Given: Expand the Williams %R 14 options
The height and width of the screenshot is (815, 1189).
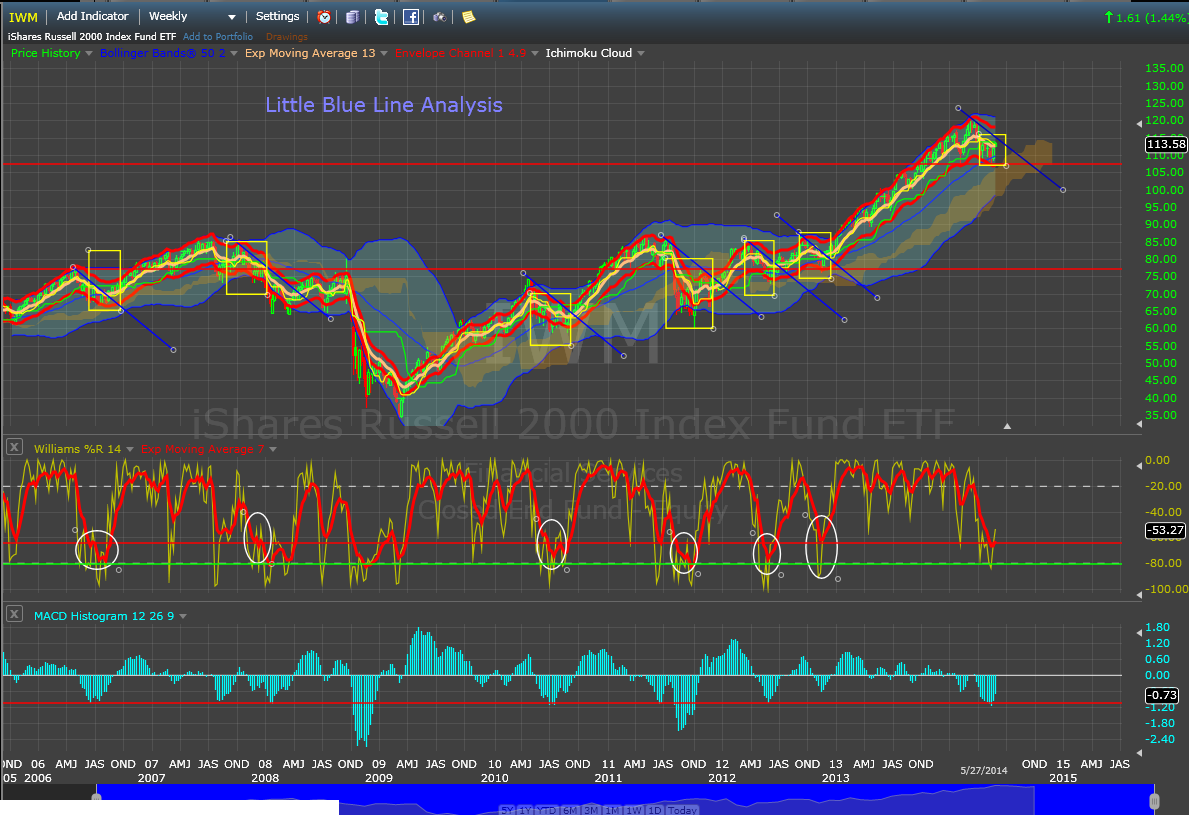Looking at the screenshot, I should coord(130,450).
